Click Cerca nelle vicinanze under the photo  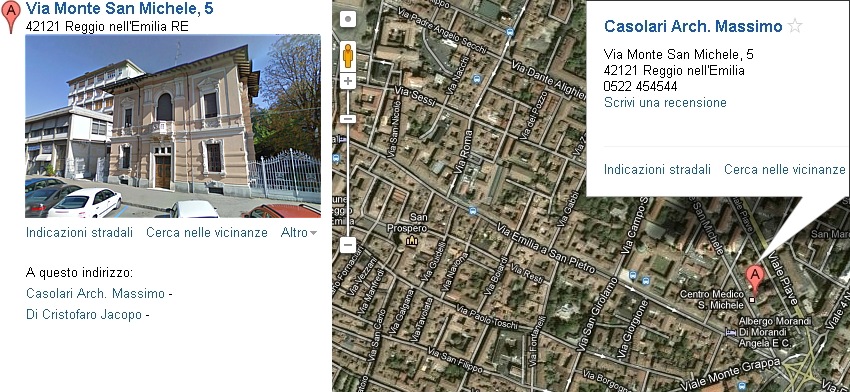[207, 233]
